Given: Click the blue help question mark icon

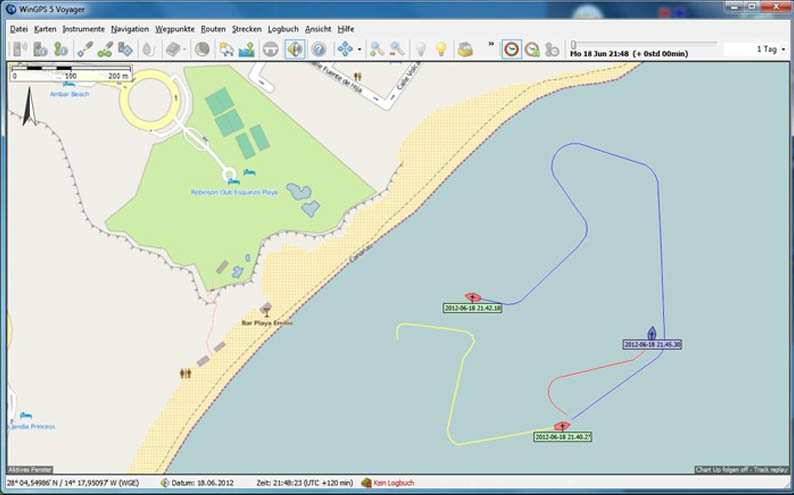Looking at the screenshot, I should (x=319, y=49).
